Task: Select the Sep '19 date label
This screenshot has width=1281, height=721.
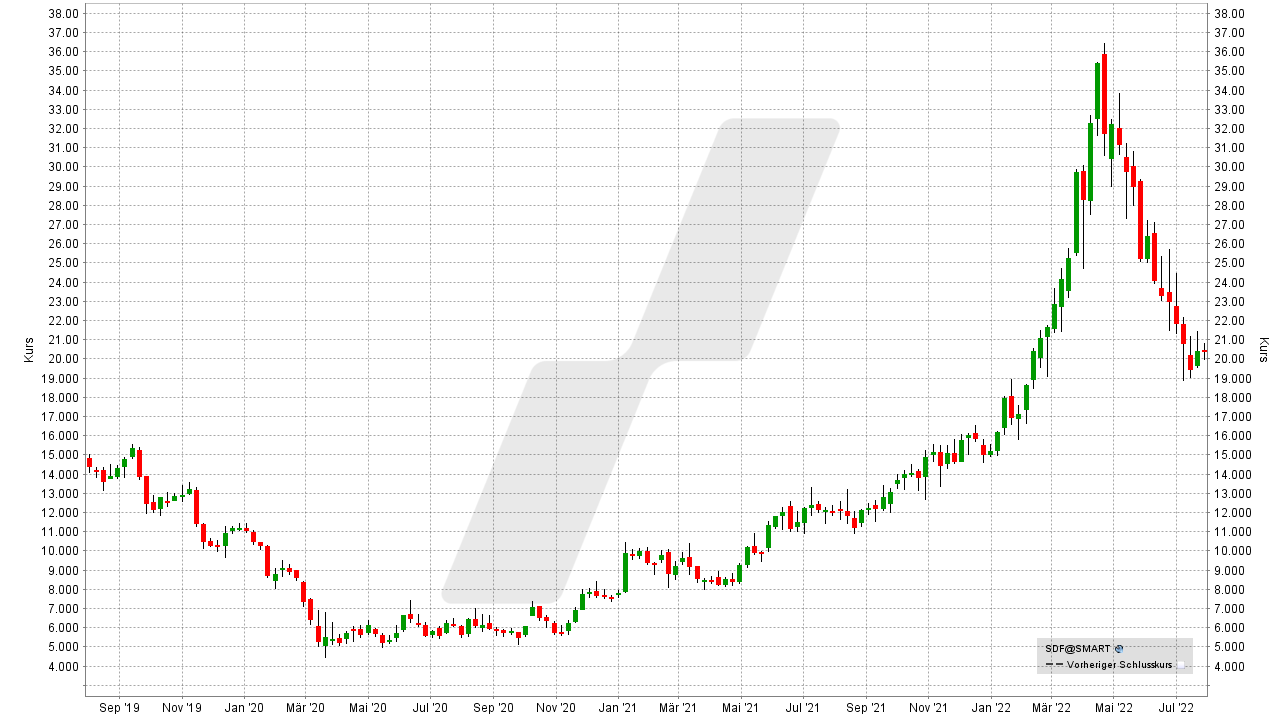Action: click(120, 708)
